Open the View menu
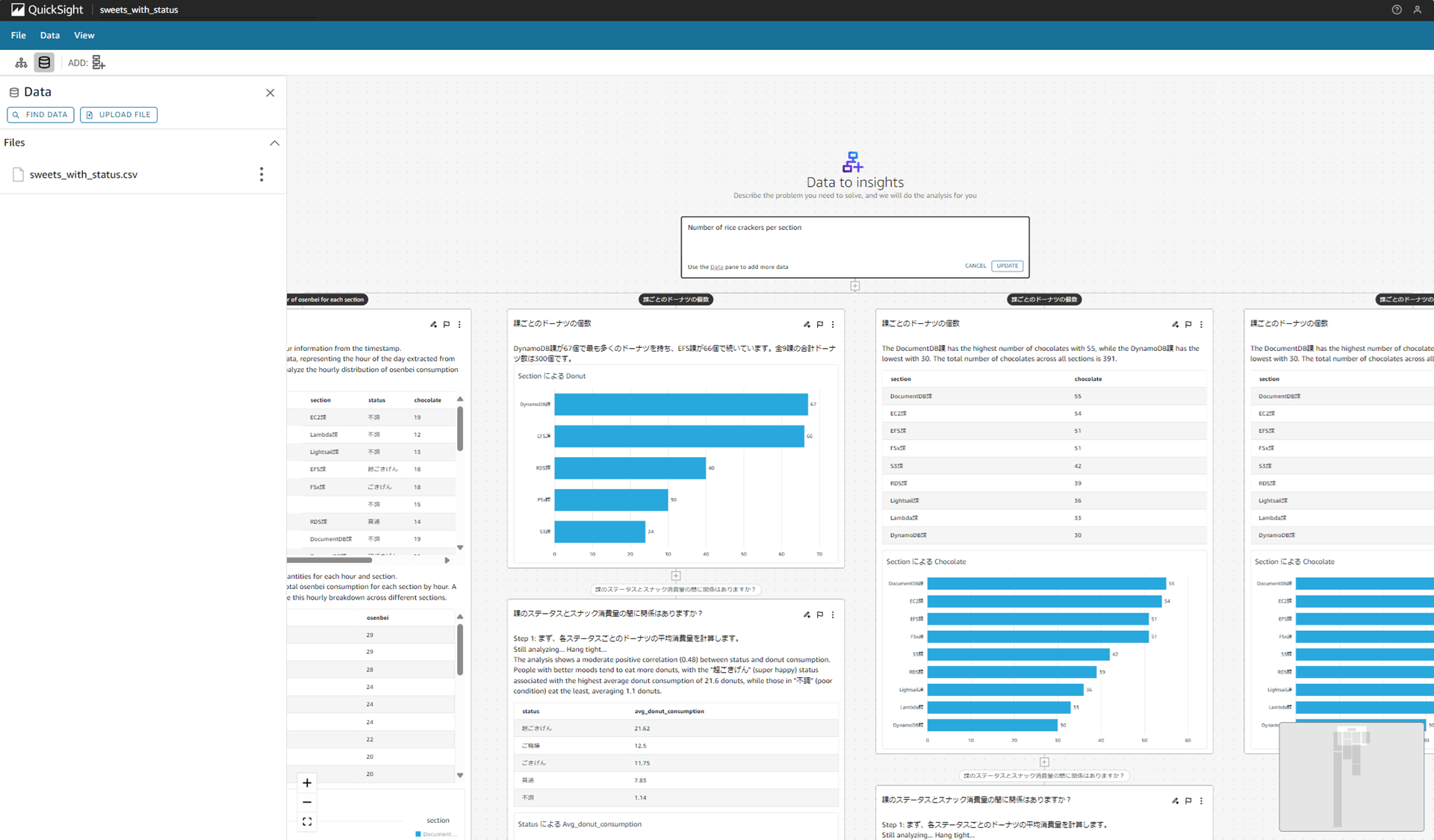This screenshot has width=1434, height=840. point(84,35)
